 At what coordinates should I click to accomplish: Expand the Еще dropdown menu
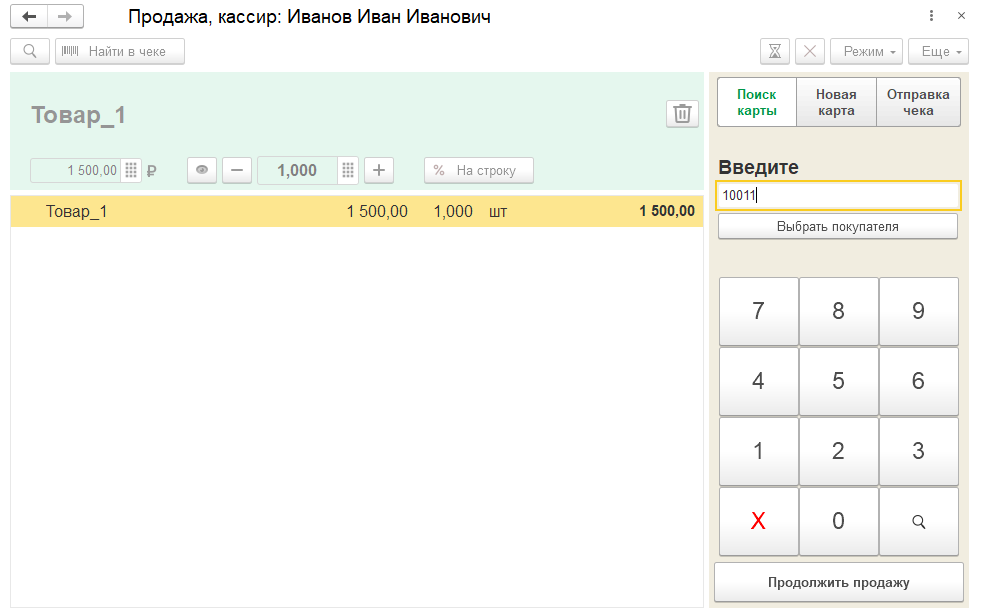tap(939, 52)
